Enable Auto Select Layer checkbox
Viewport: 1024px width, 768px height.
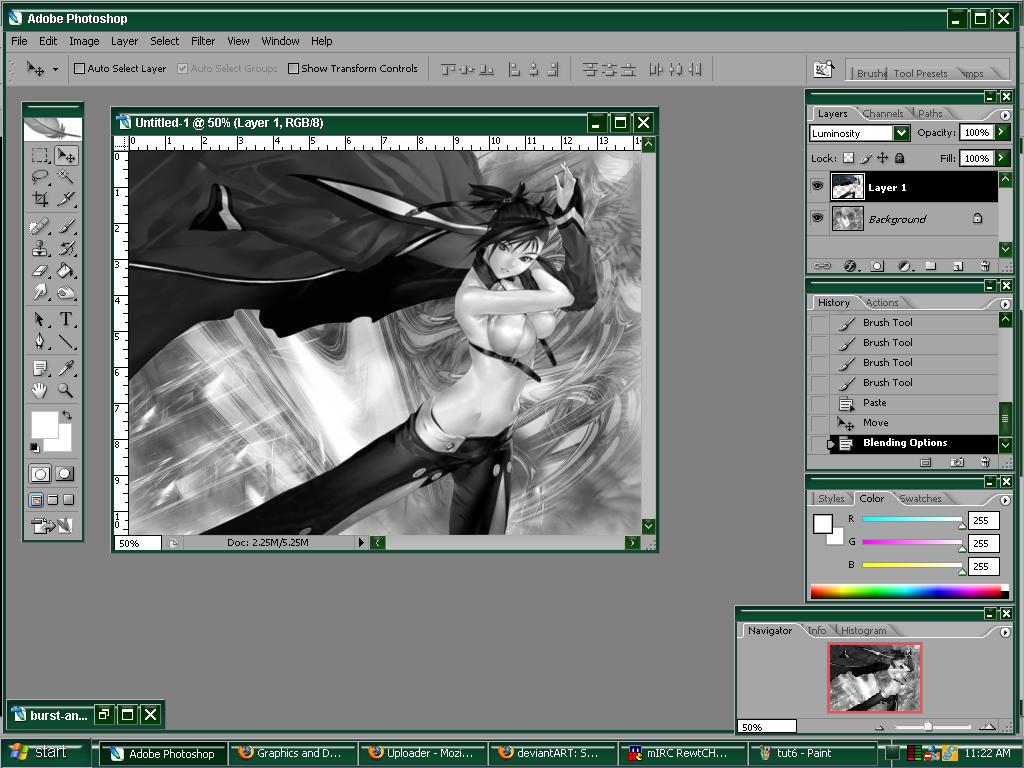tap(80, 69)
